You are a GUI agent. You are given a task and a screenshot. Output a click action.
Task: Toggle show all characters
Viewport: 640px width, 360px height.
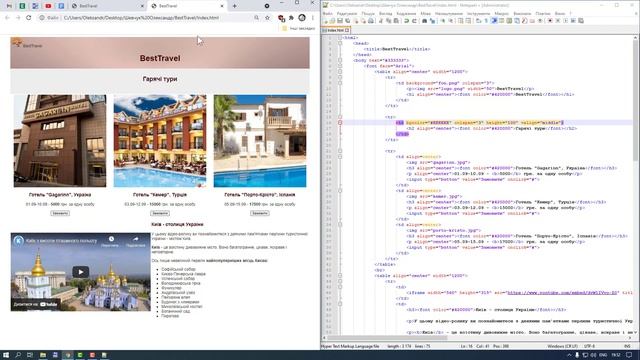486,20
